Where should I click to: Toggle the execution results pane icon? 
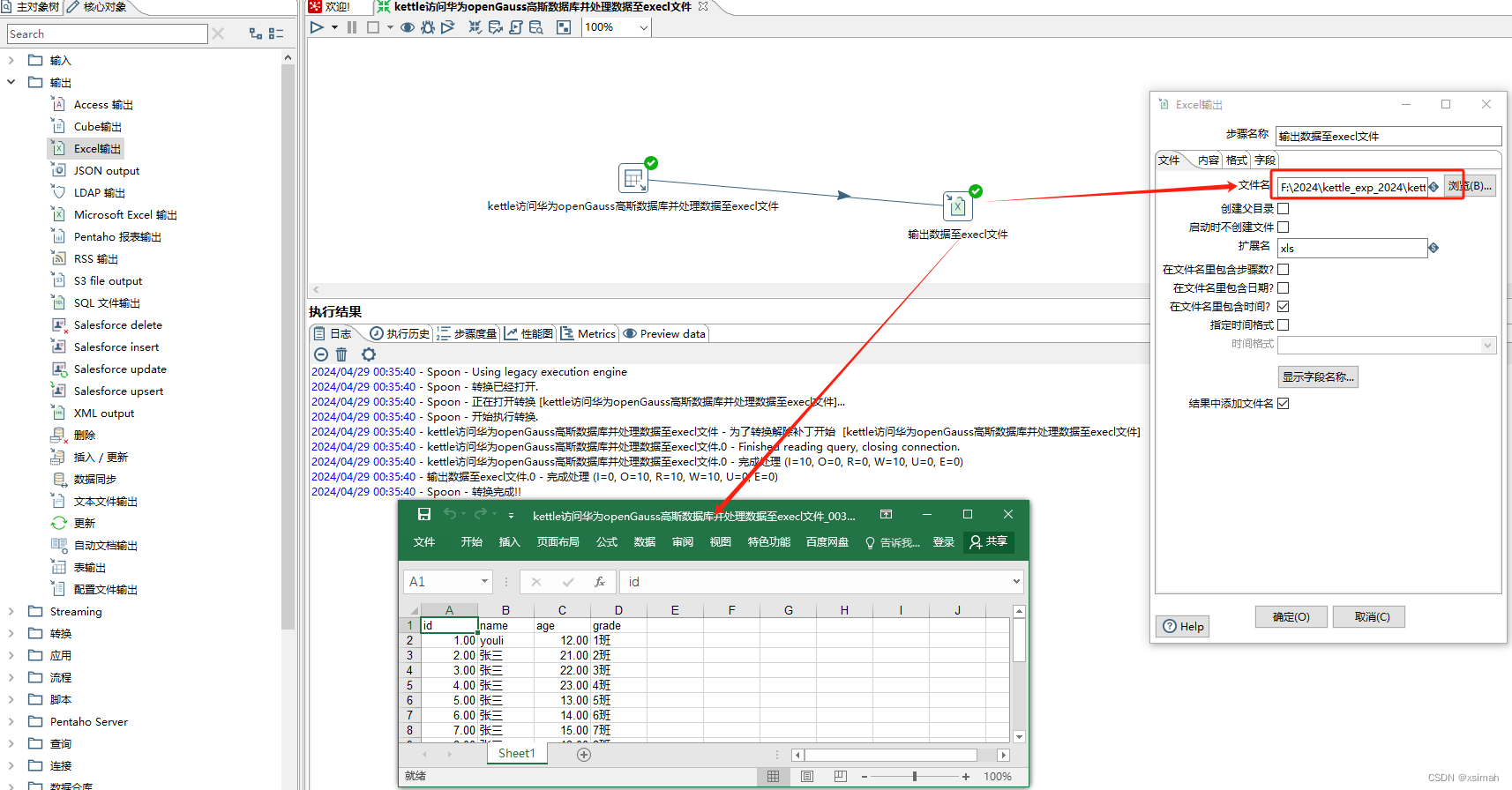tap(564, 27)
